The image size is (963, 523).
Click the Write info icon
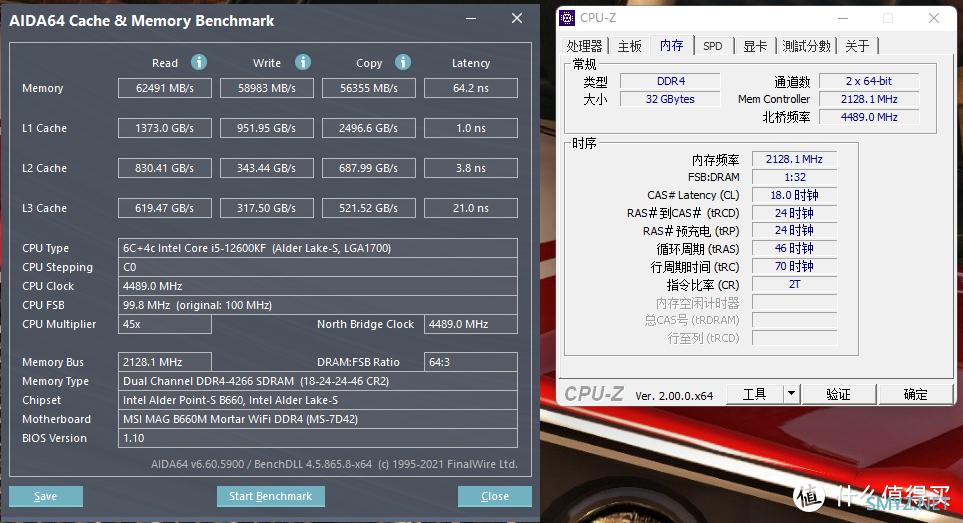[x=303, y=62]
